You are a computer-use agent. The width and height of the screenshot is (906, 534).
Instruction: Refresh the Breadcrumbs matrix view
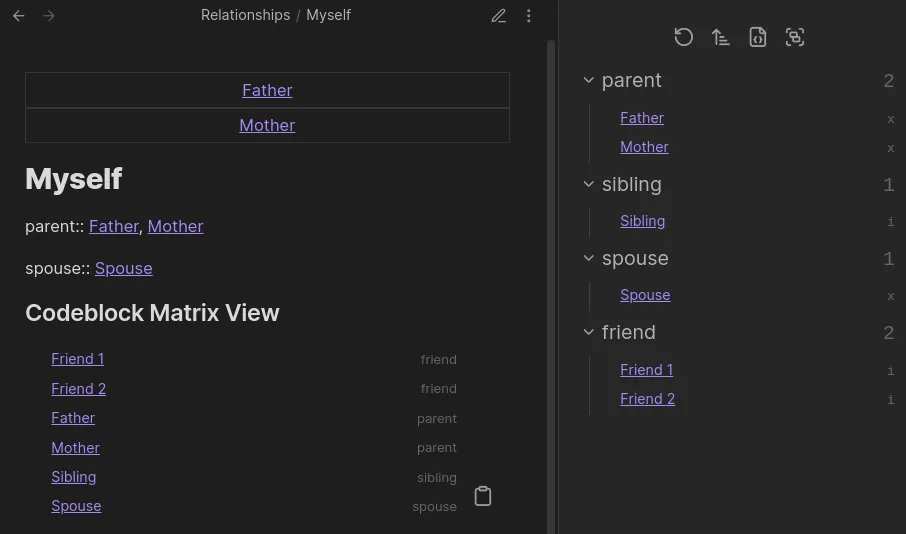684,37
